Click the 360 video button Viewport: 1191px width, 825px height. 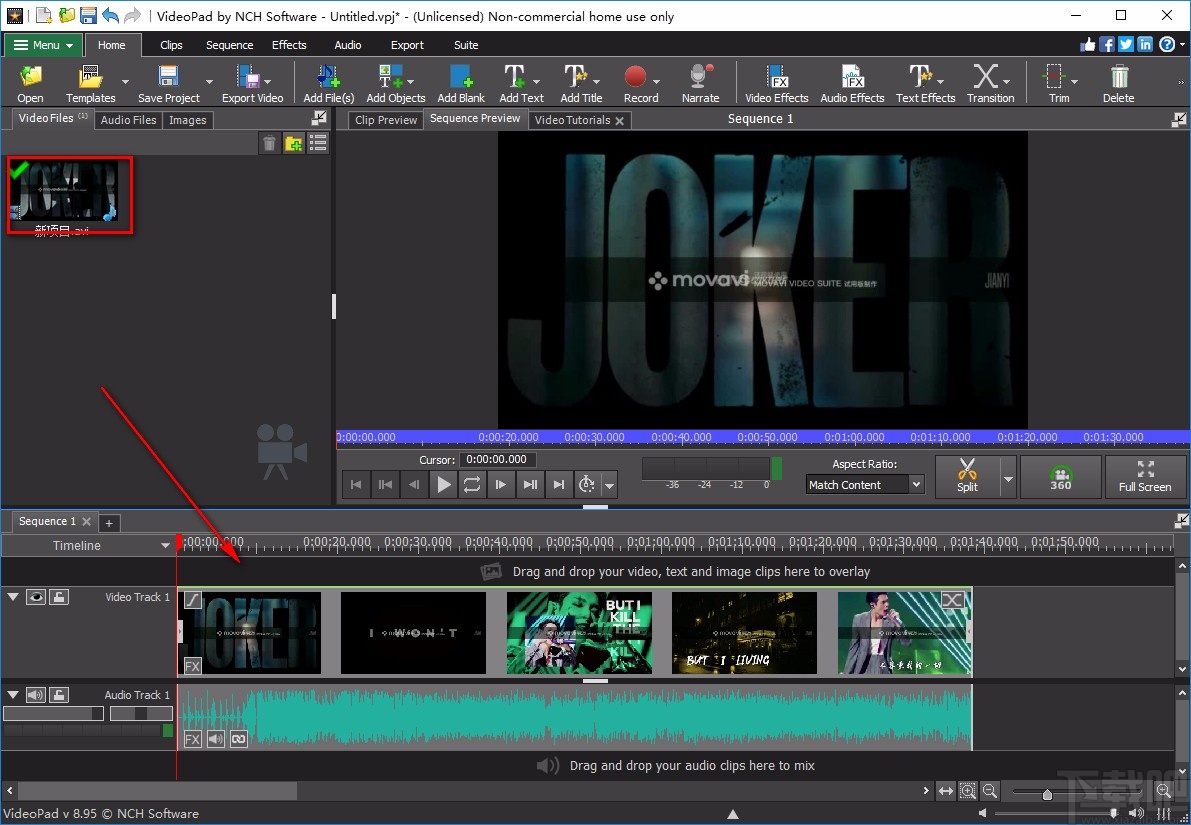pyautogui.click(x=1060, y=477)
